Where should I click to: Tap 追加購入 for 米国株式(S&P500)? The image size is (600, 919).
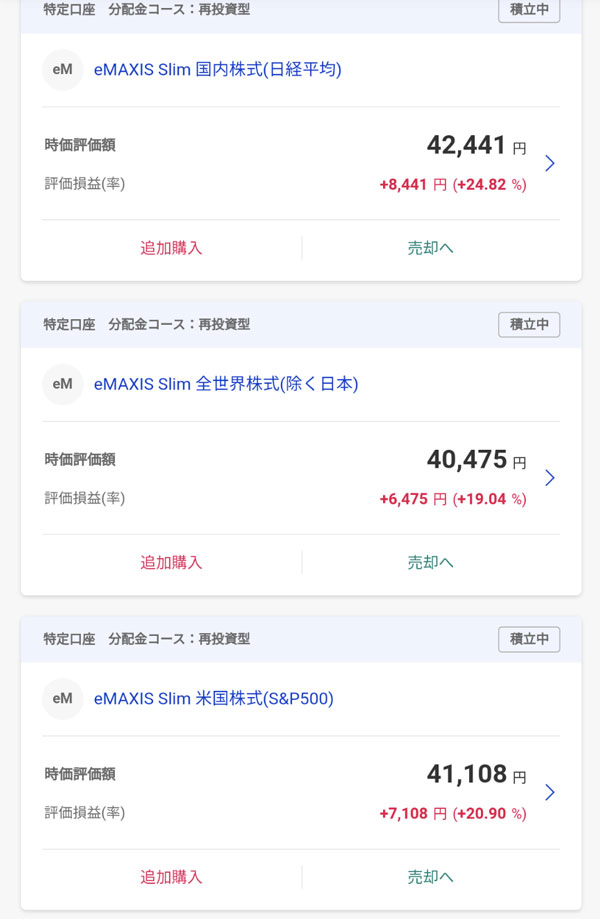click(171, 877)
